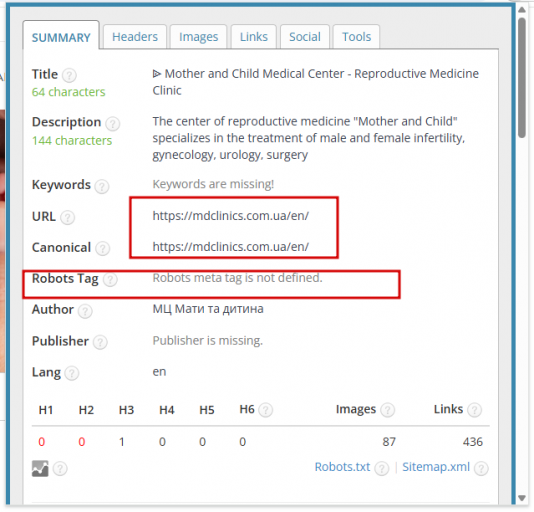This screenshot has width=534, height=512.
Task: Click the Lang value 'en'
Action: coord(159,372)
